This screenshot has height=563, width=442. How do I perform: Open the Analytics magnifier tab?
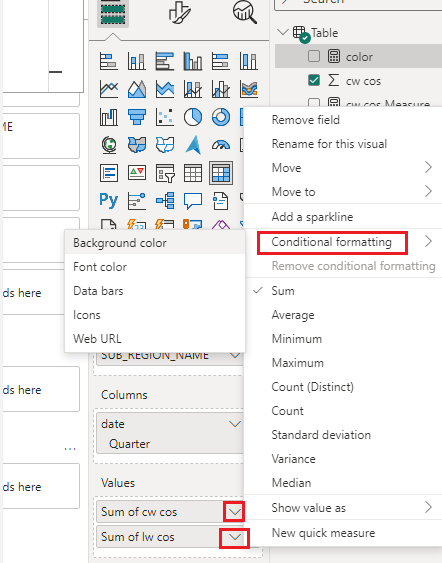[245, 12]
